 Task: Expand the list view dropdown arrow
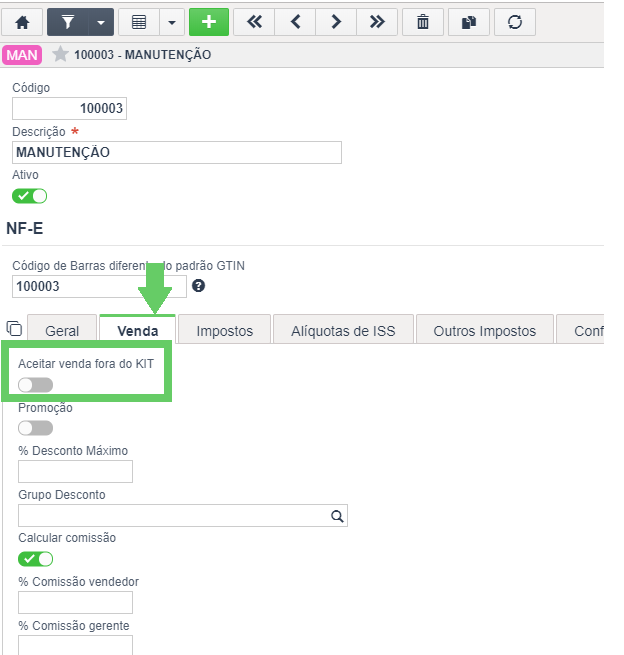click(172, 22)
